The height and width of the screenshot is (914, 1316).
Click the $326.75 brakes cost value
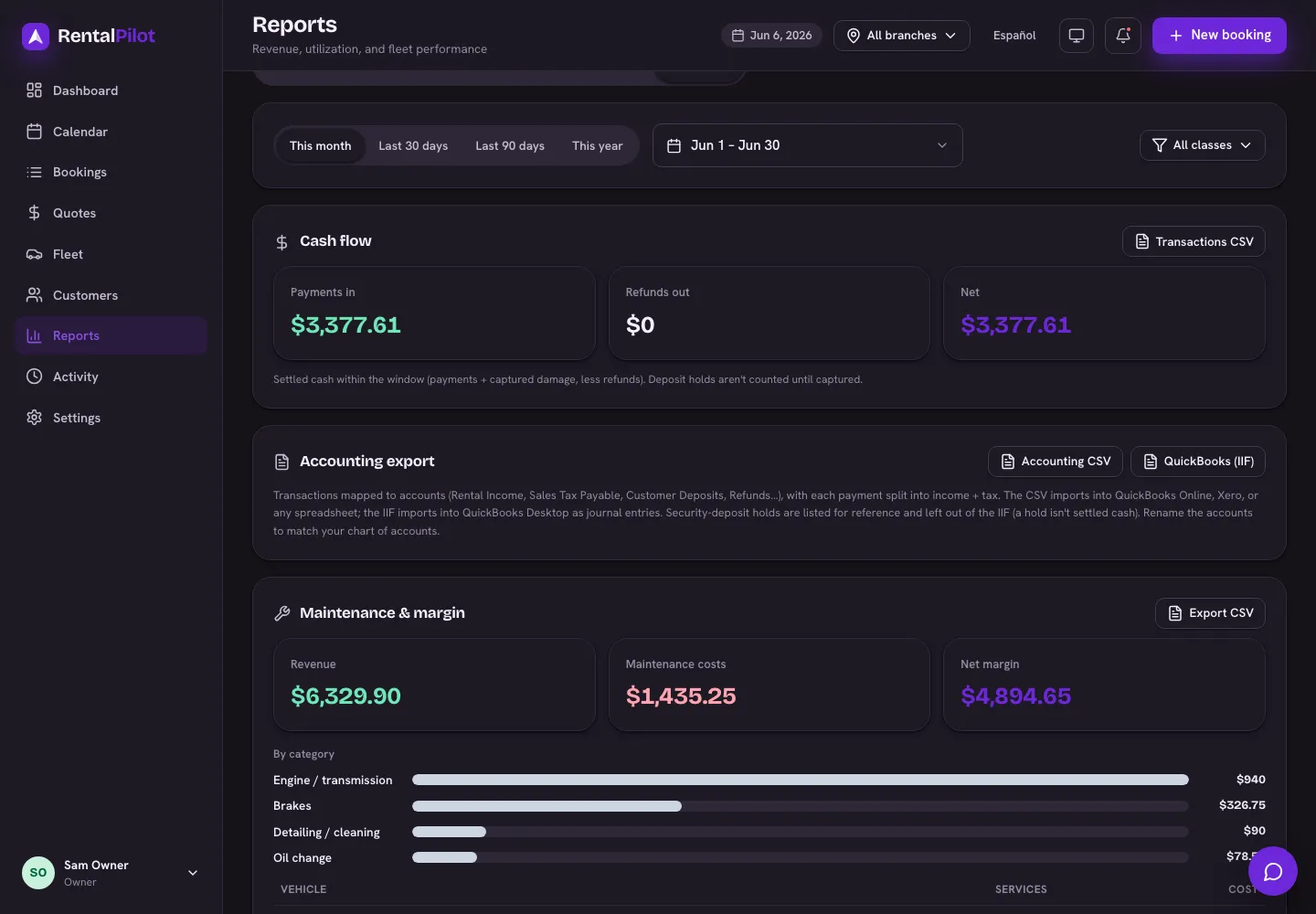tap(1242, 805)
